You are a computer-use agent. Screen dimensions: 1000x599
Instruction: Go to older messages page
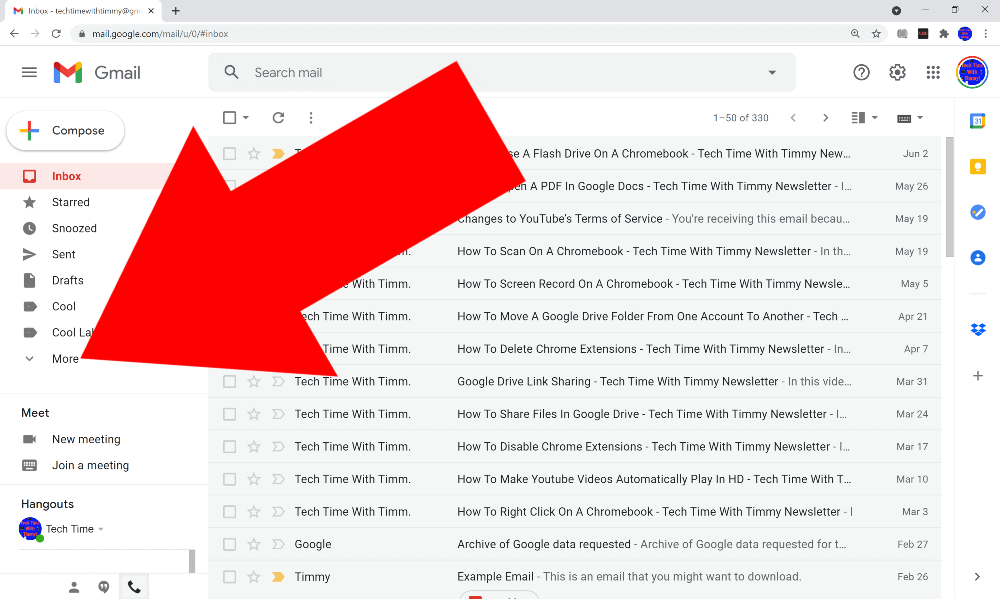[825, 117]
